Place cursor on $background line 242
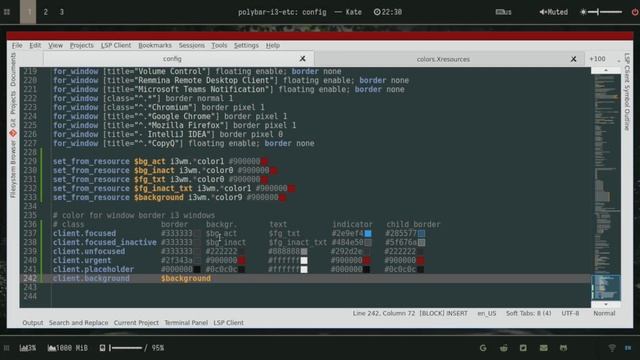This screenshot has height=360, width=640. click(186, 278)
